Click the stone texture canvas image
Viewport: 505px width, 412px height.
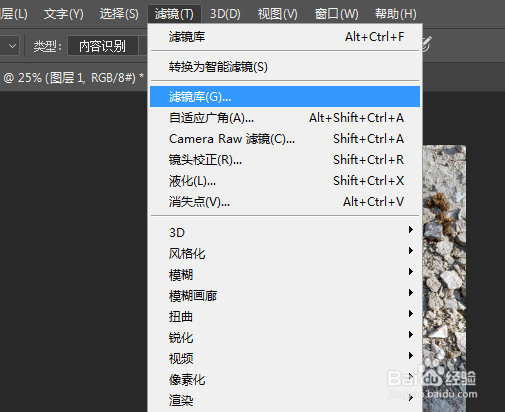(x=444, y=278)
